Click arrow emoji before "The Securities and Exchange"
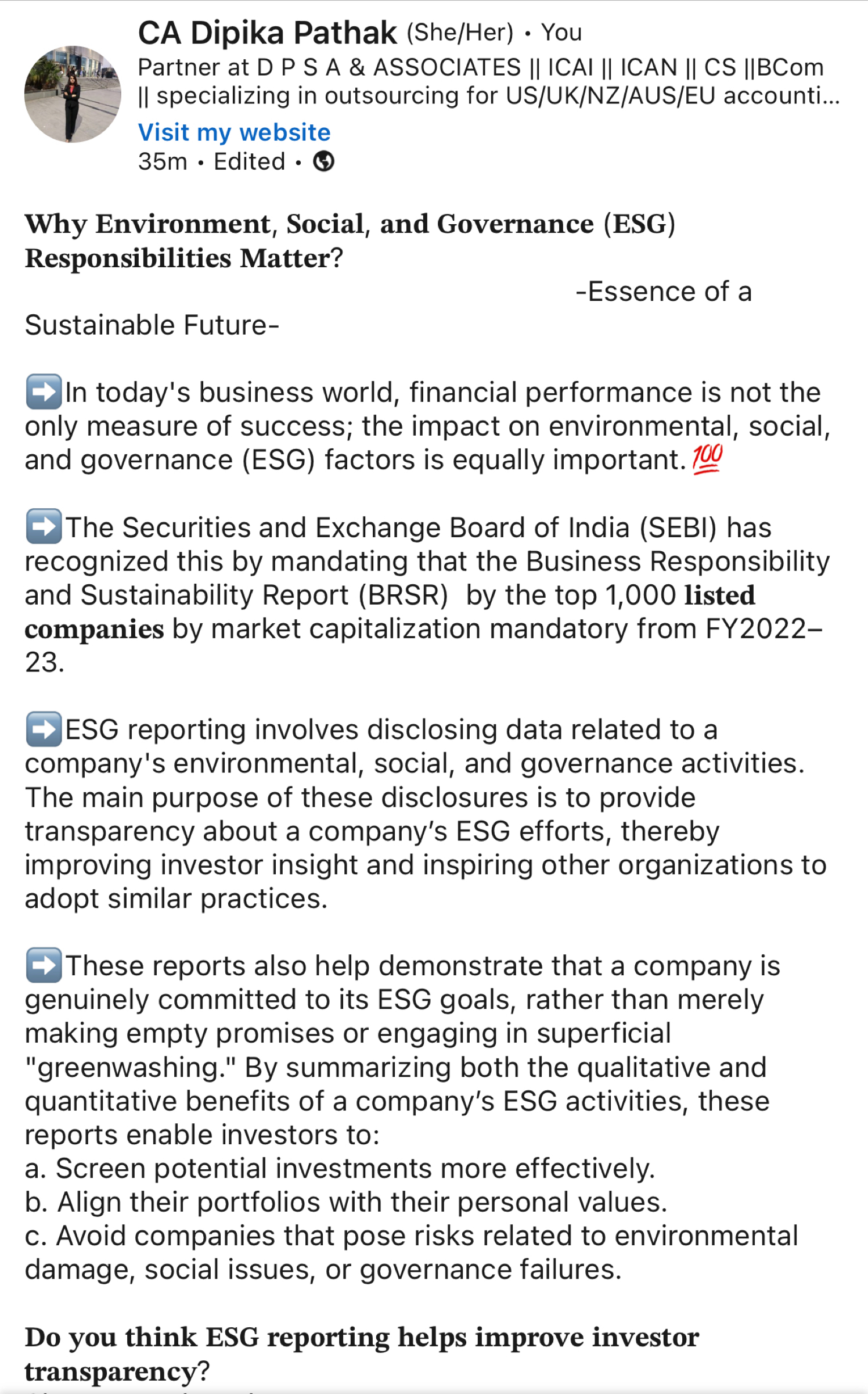This screenshot has height=1394, width=868. point(44,527)
